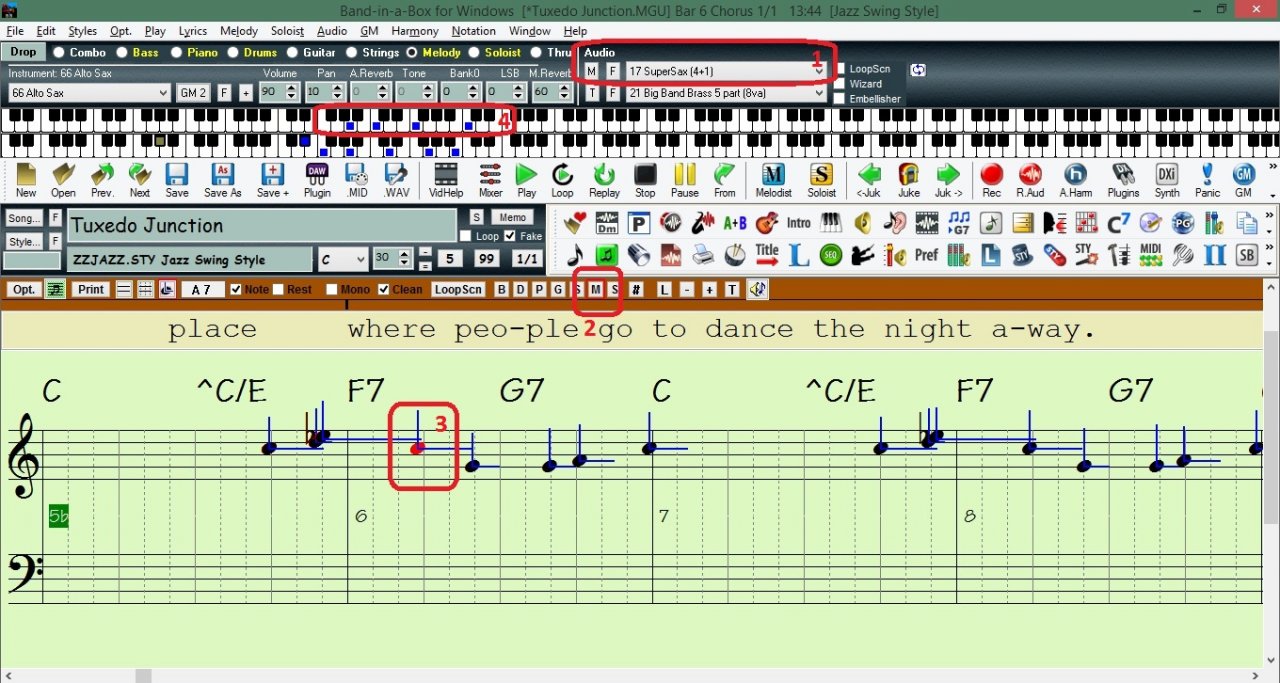This screenshot has height=683, width=1280.
Task: Click the Pref preferences icon
Action: coord(926,255)
